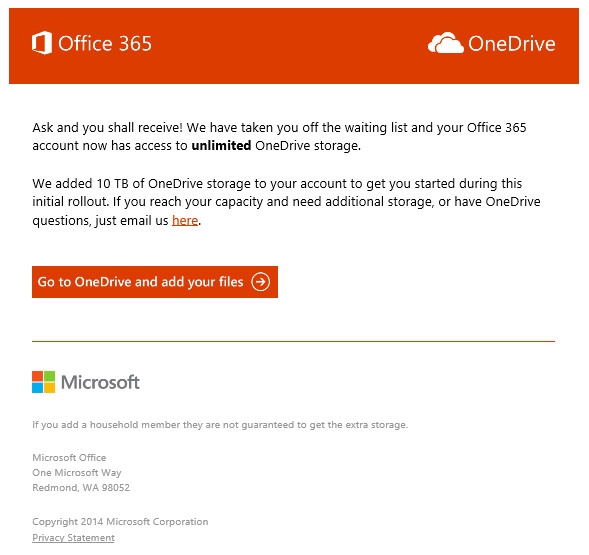The width and height of the screenshot is (589, 555).
Task: Click the 'Ask and you shall receive' sentence
Action: tap(107, 127)
